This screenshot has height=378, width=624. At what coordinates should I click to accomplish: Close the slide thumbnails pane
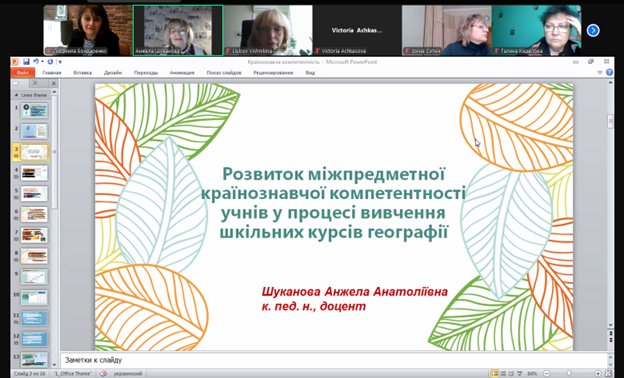pyautogui.click(x=53, y=83)
